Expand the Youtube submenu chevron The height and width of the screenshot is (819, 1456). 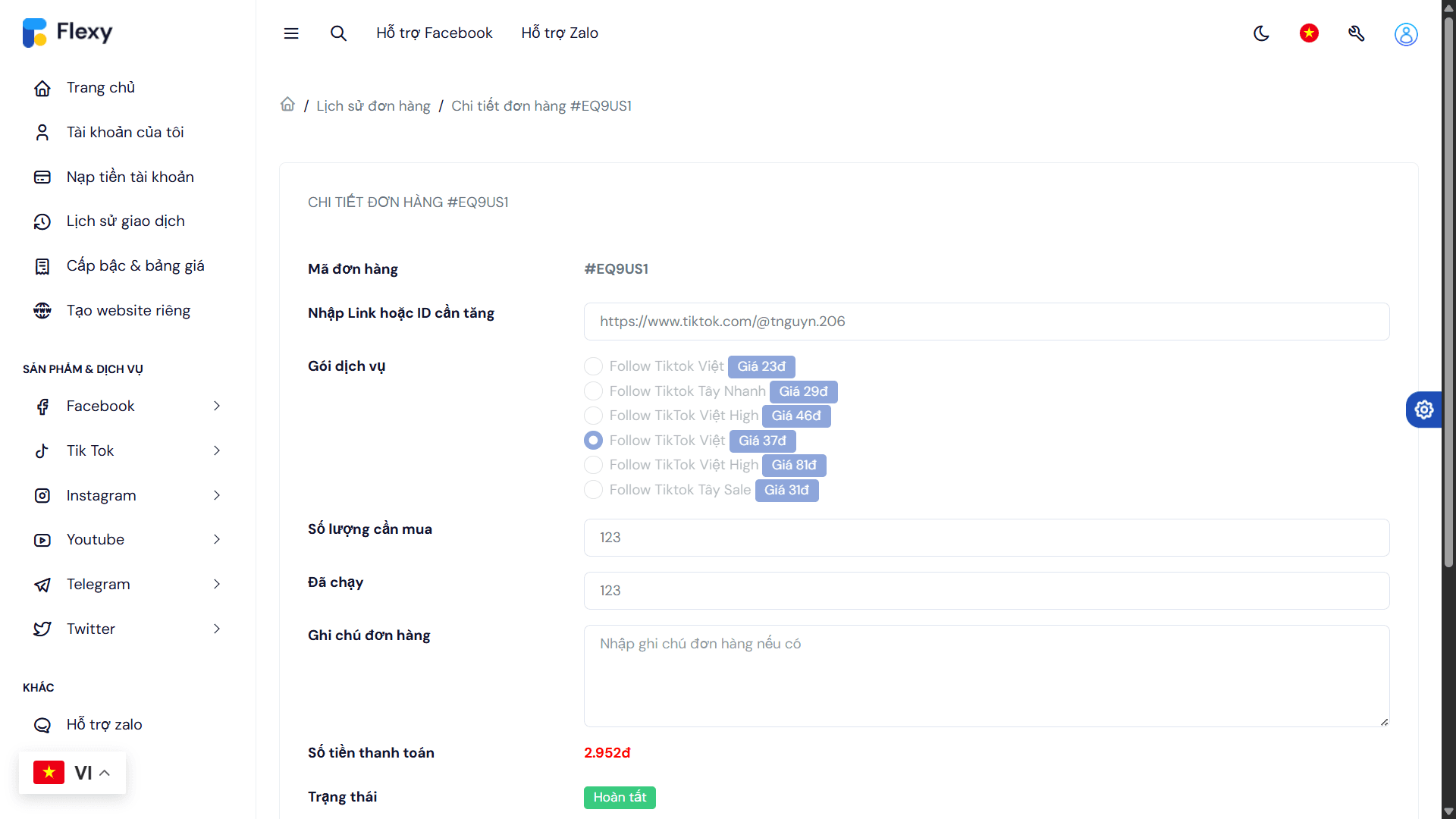point(217,540)
